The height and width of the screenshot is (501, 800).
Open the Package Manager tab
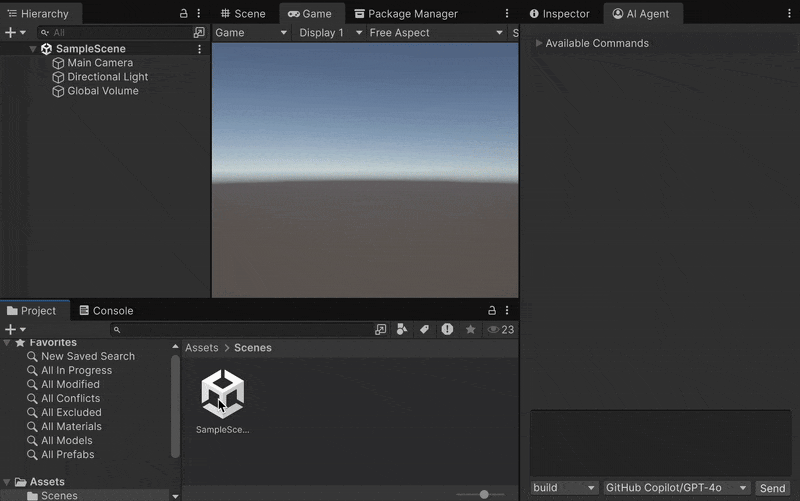[x=406, y=14]
